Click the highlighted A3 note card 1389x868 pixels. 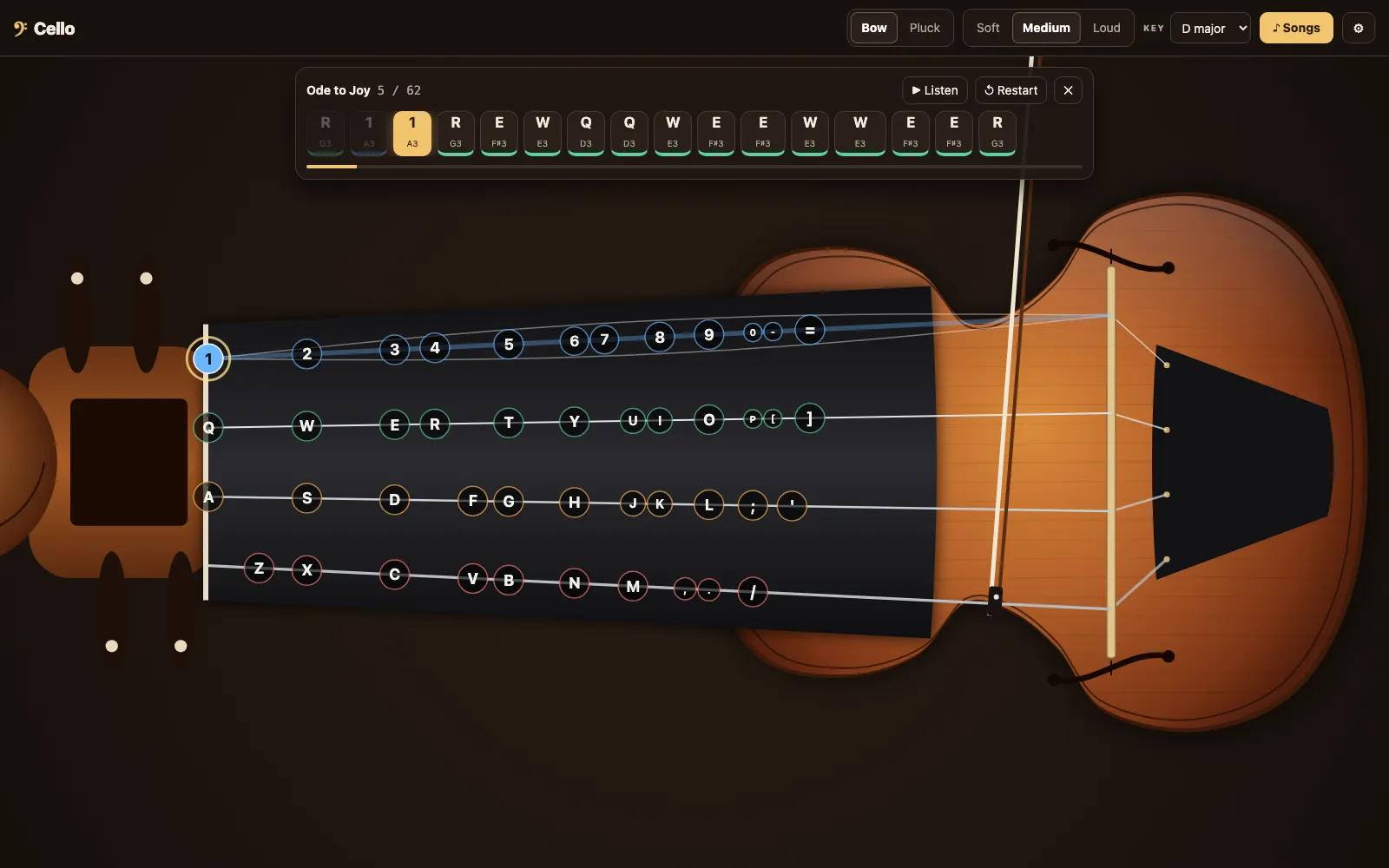[412, 133]
